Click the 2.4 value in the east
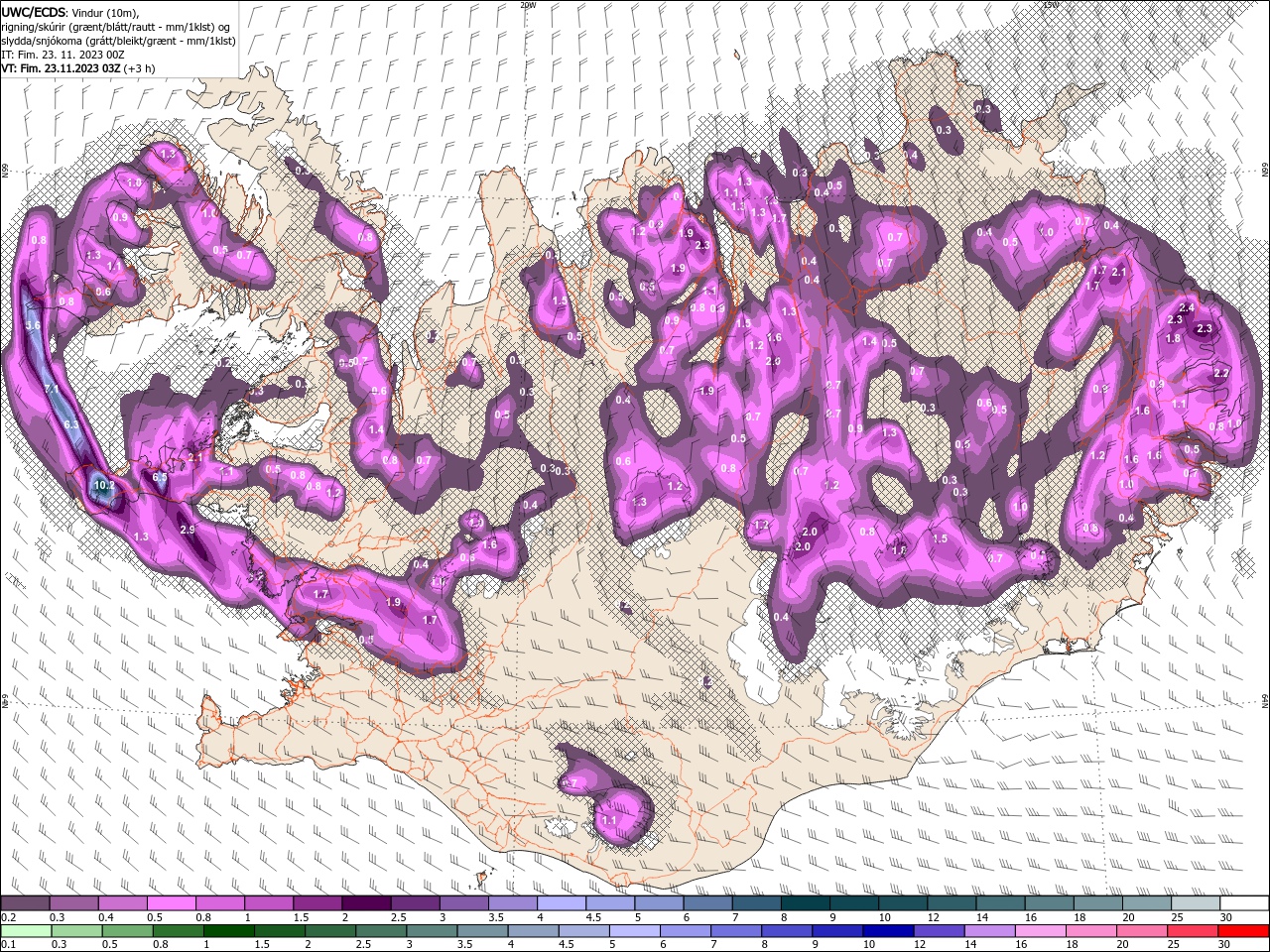This screenshot has width=1270, height=952. click(x=1187, y=308)
